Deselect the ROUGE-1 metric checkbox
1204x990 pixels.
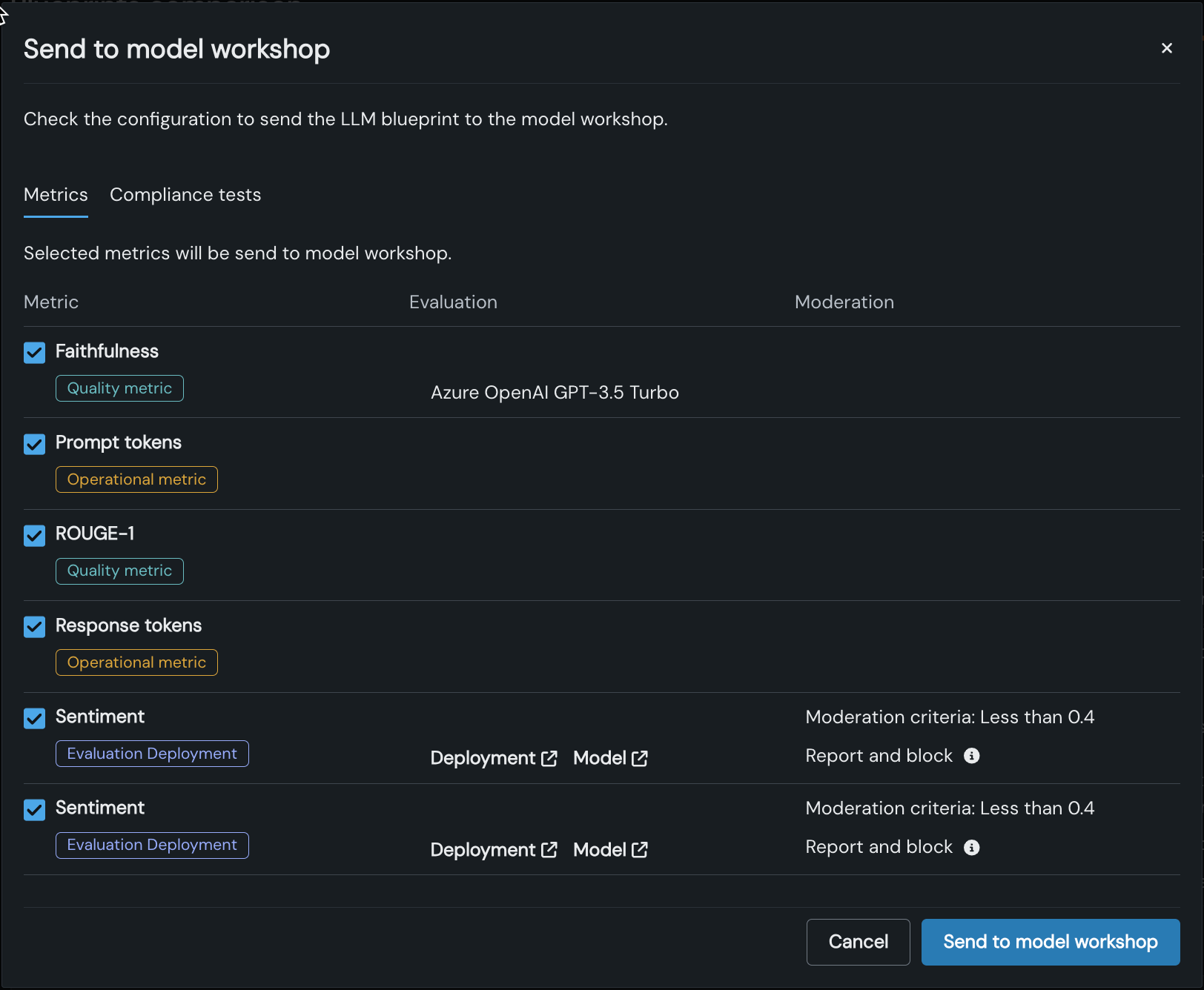point(35,535)
